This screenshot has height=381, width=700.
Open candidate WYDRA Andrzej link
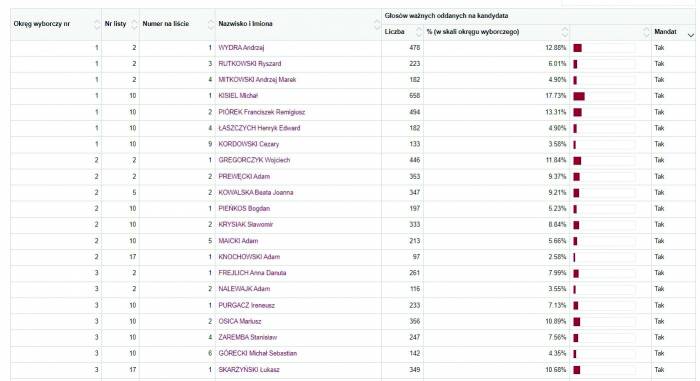[x=241, y=48]
